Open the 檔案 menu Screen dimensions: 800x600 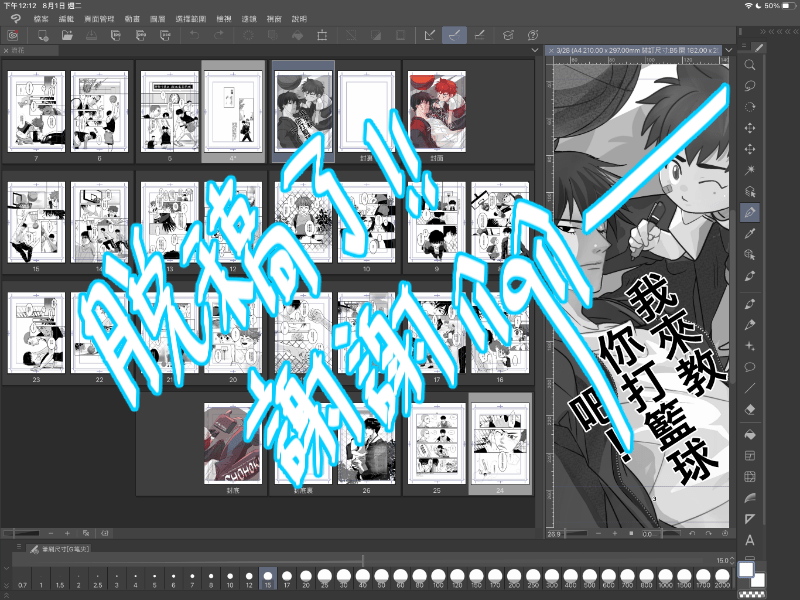(41, 19)
